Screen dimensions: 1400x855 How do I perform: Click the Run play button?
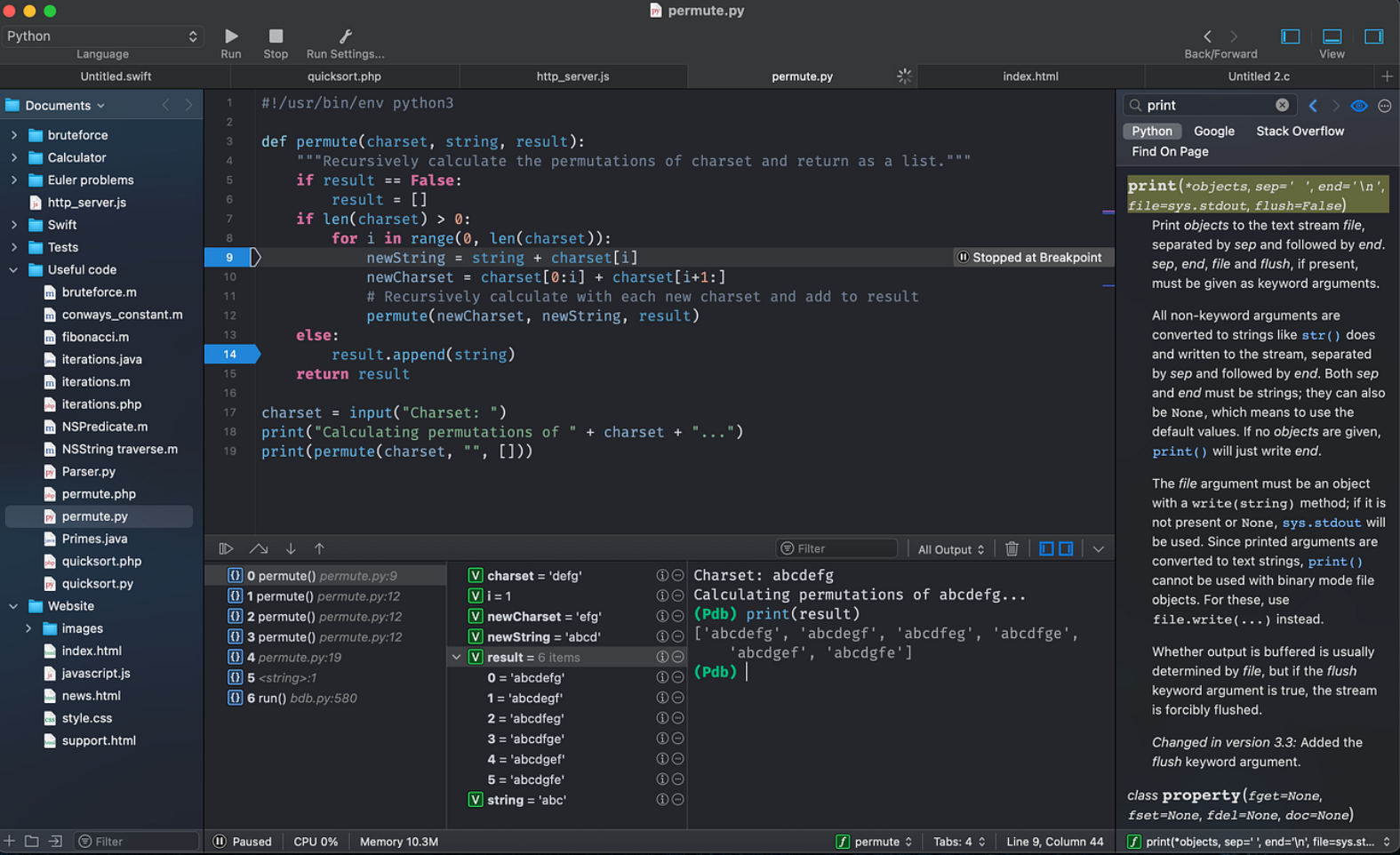[x=231, y=36]
